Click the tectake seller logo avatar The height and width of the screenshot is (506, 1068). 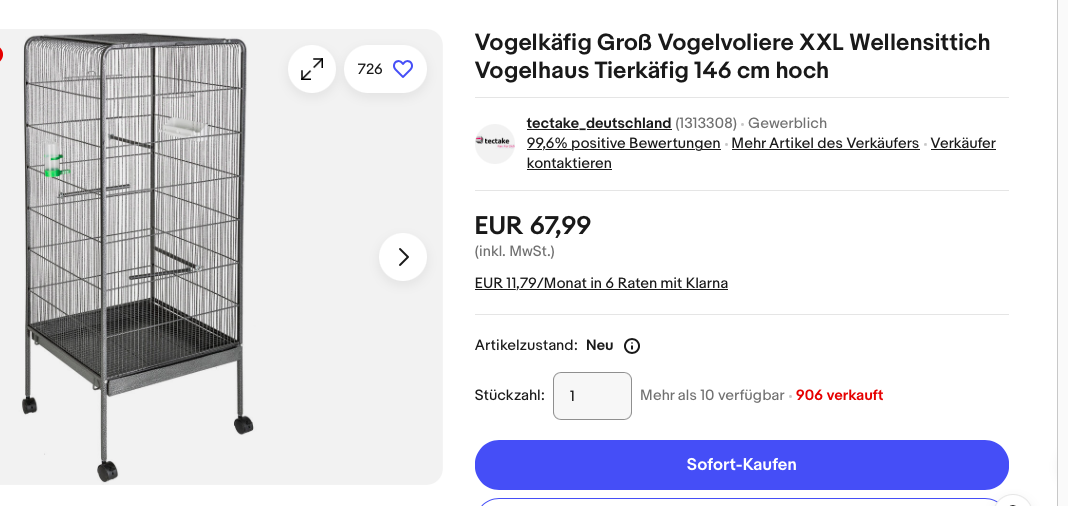pyautogui.click(x=494, y=144)
